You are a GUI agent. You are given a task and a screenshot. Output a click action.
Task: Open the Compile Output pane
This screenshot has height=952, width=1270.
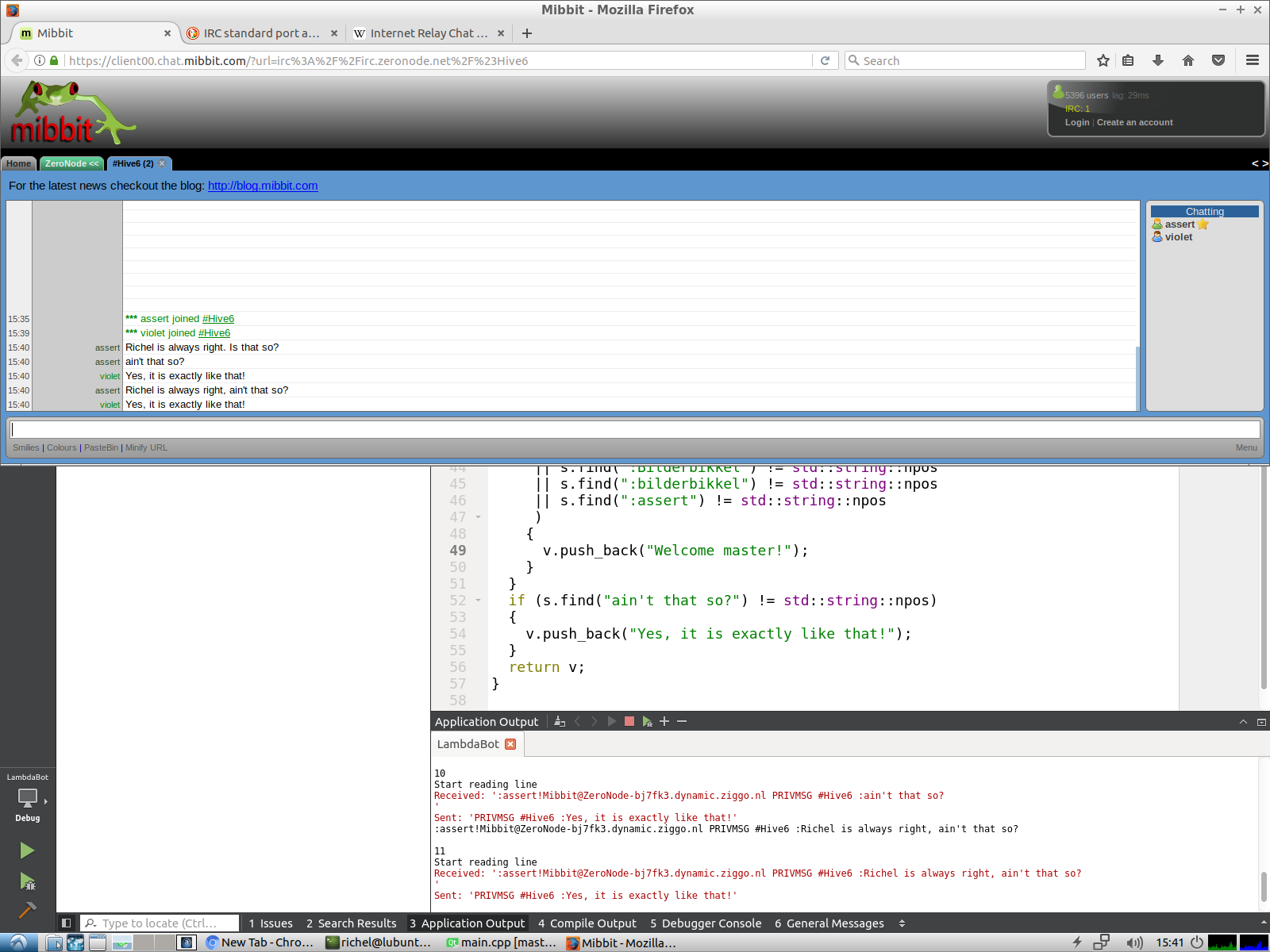(x=587, y=923)
